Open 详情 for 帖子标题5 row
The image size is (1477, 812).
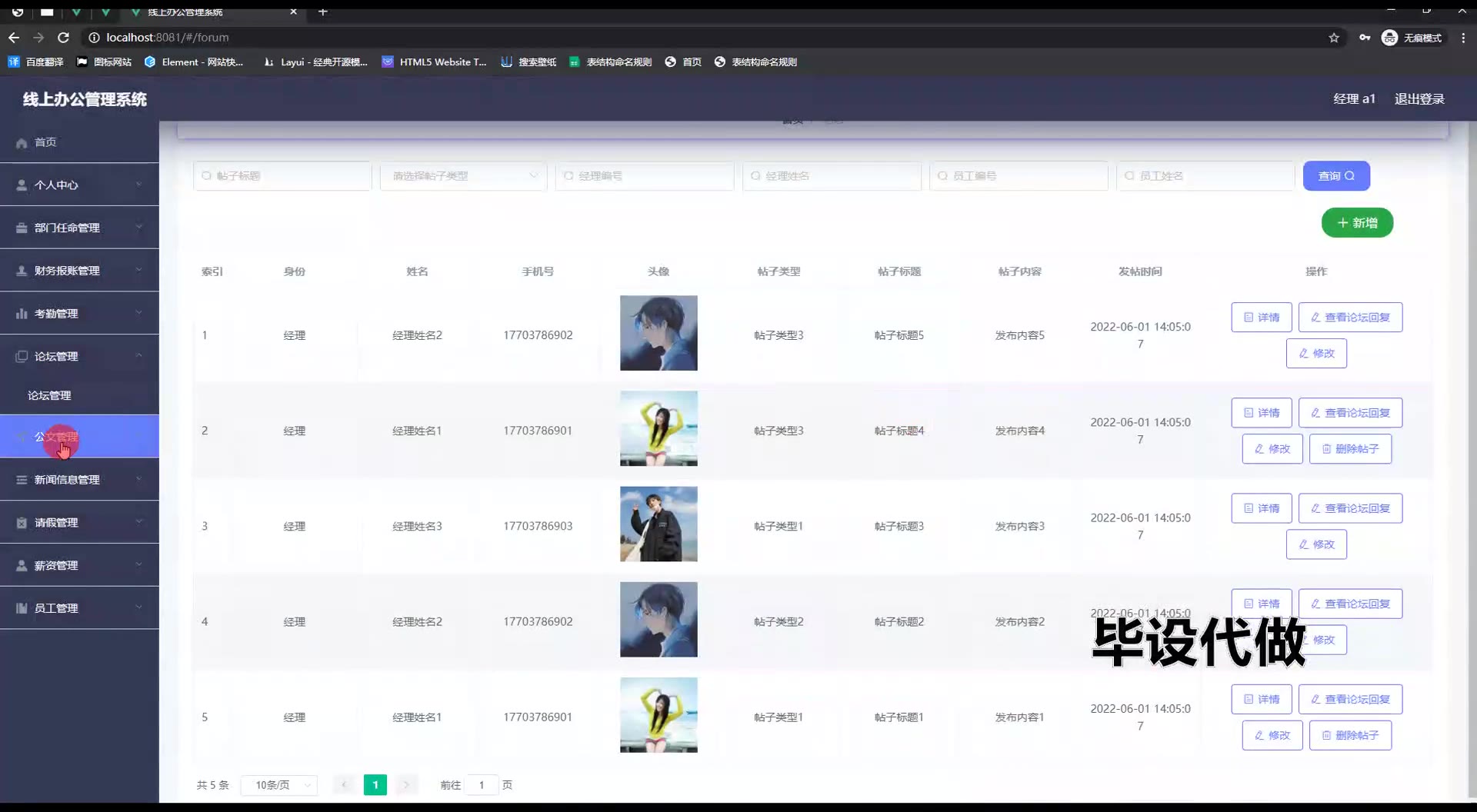coord(1262,318)
